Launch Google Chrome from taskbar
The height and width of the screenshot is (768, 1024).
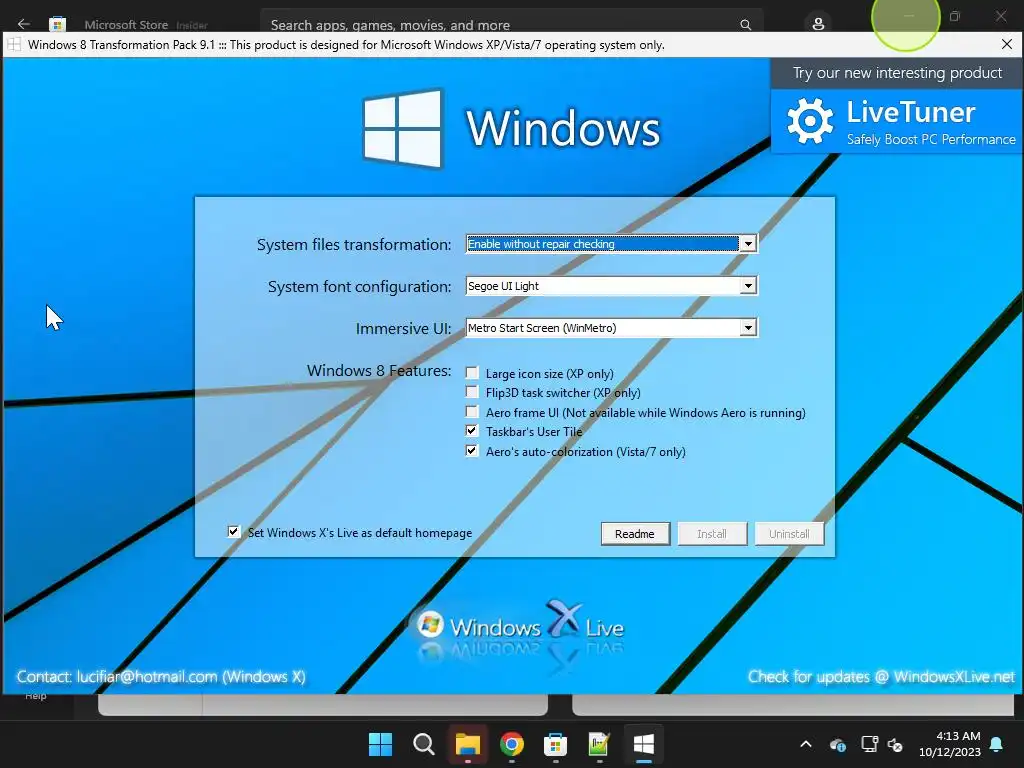pos(511,744)
